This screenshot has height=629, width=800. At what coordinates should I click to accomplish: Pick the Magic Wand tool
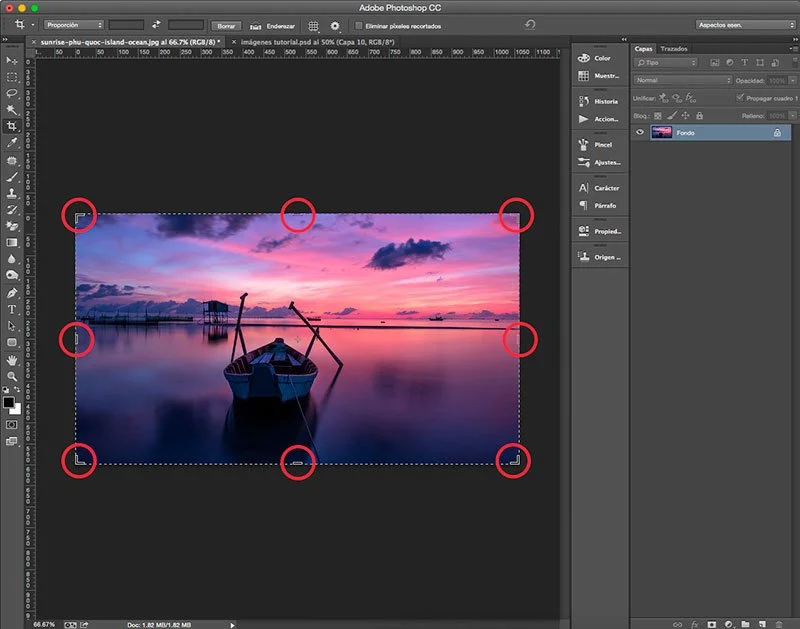12,110
